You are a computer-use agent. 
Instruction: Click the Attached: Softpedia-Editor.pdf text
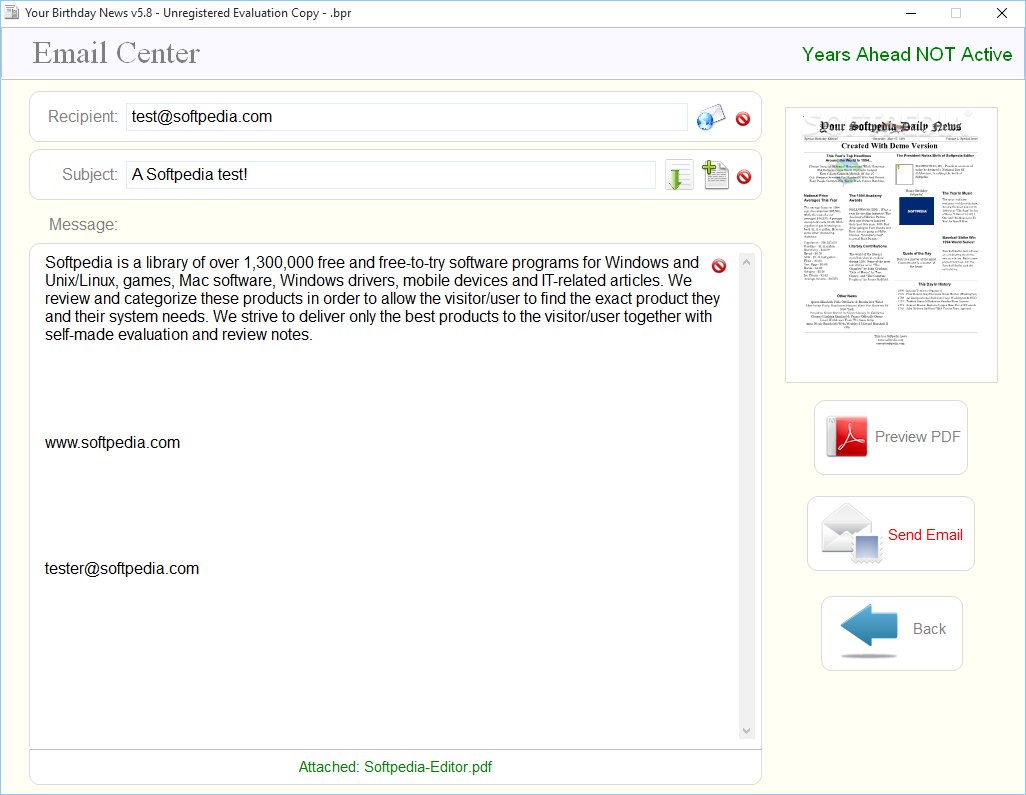pos(395,767)
